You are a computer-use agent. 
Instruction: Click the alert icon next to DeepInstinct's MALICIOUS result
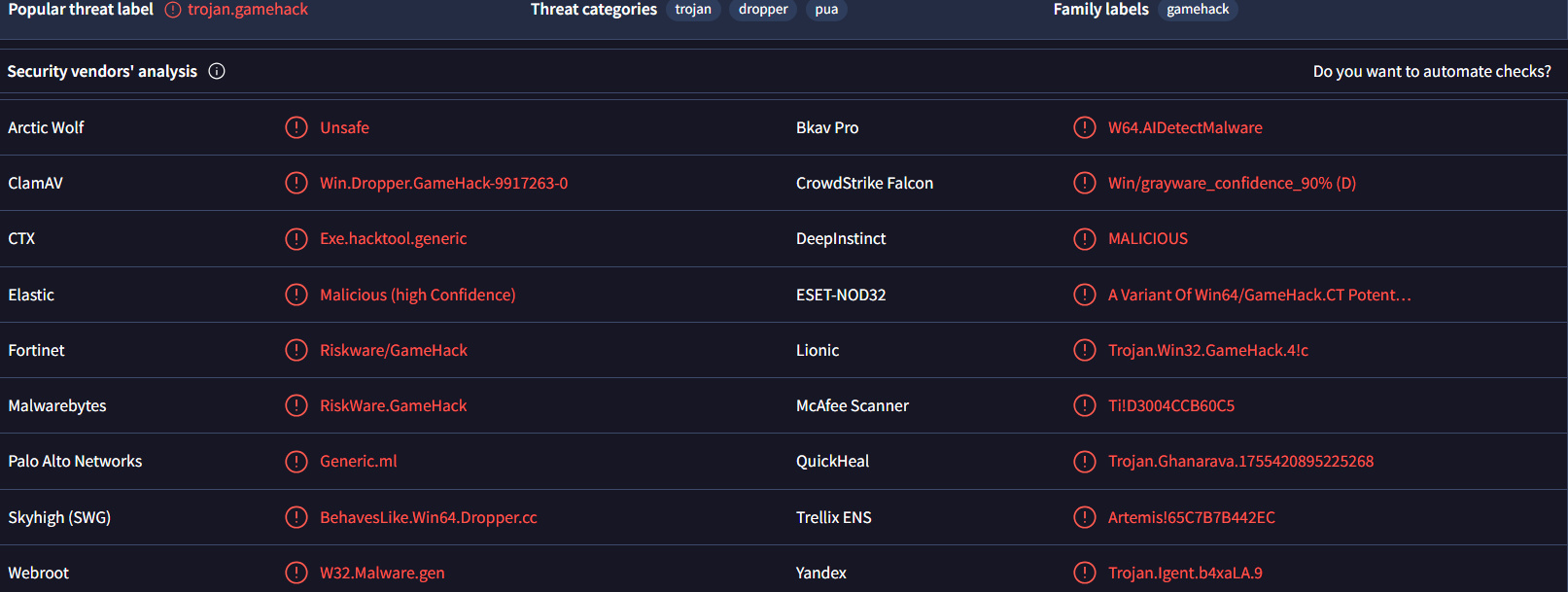point(1084,238)
